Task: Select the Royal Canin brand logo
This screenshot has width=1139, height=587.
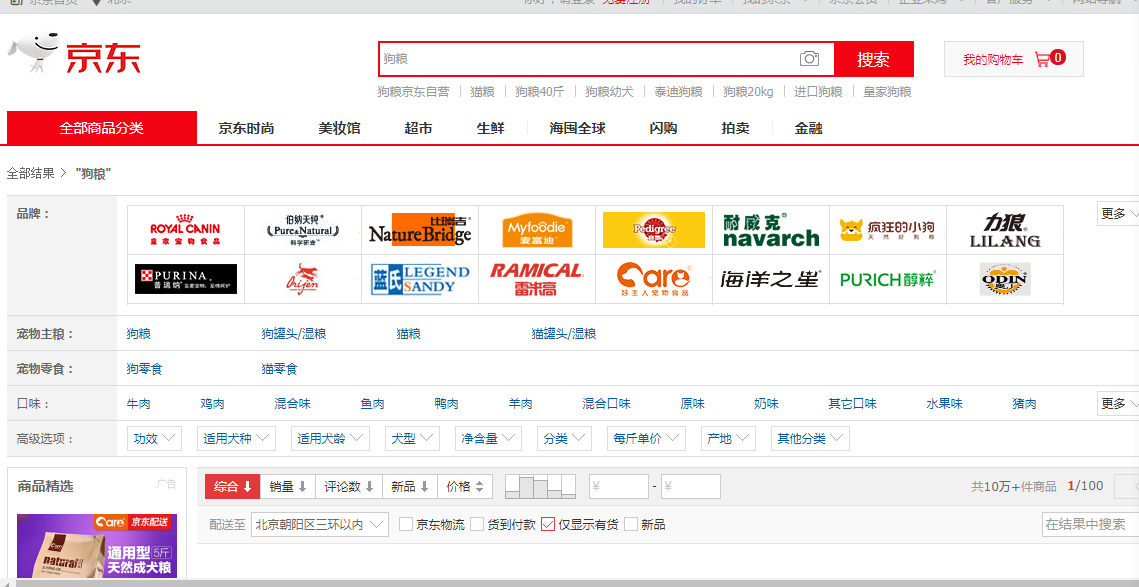Action: [185, 230]
